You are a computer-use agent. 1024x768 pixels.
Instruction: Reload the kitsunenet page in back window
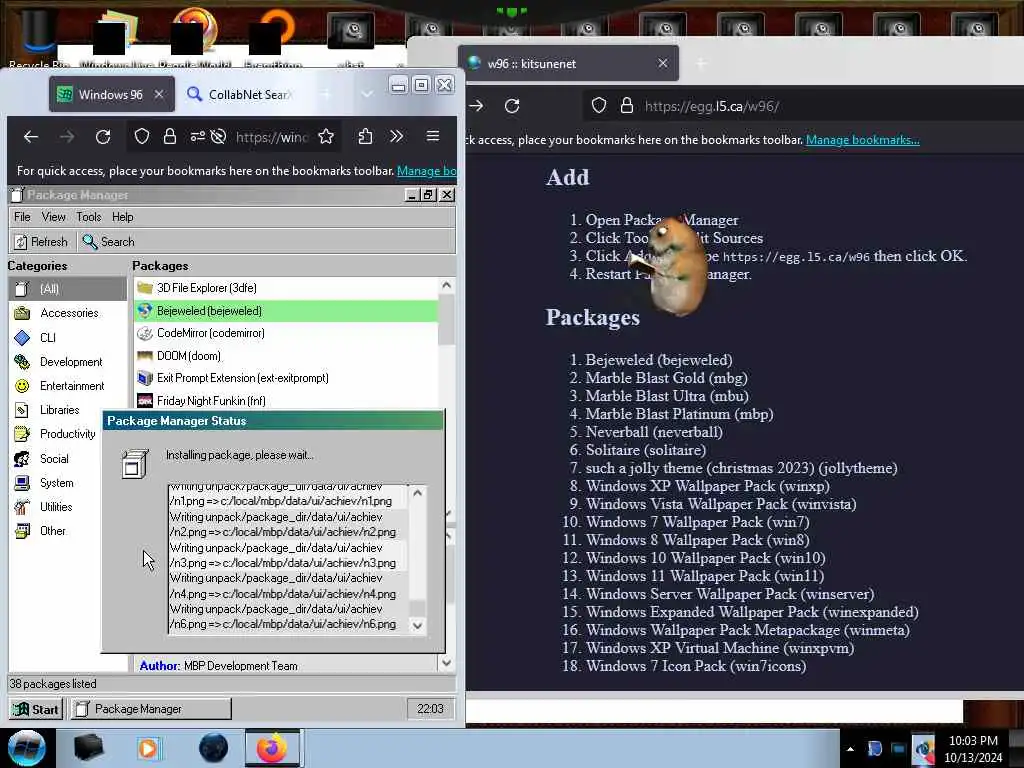click(512, 106)
